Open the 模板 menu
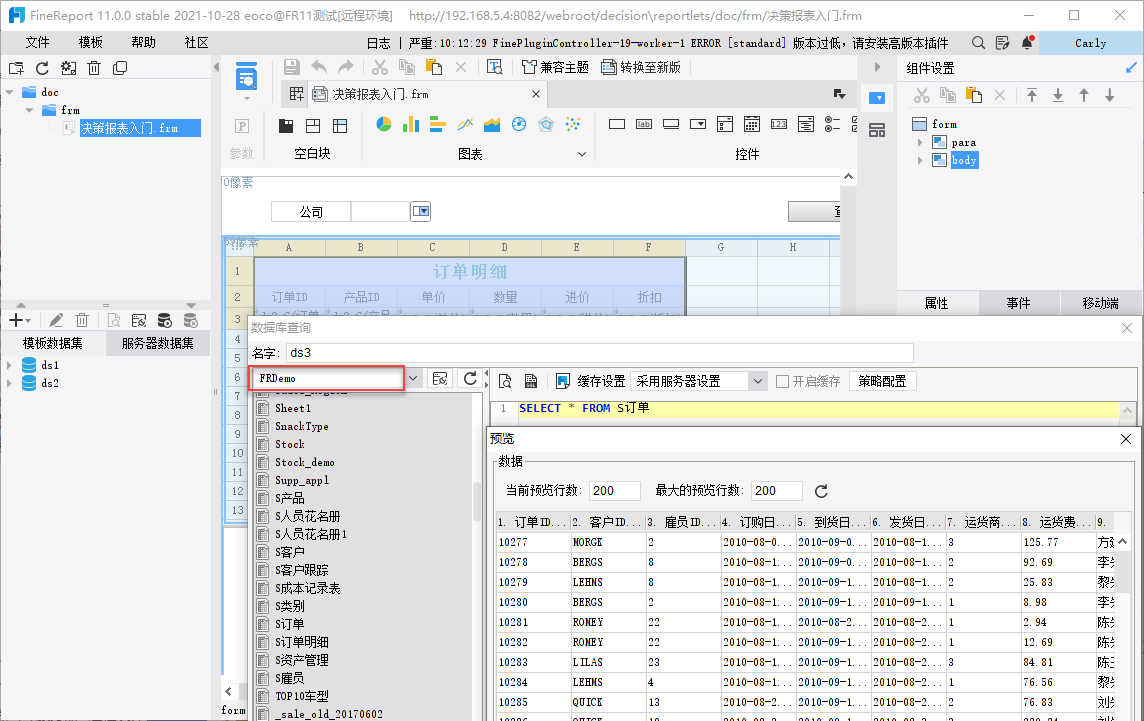The height and width of the screenshot is (721, 1144). point(91,43)
